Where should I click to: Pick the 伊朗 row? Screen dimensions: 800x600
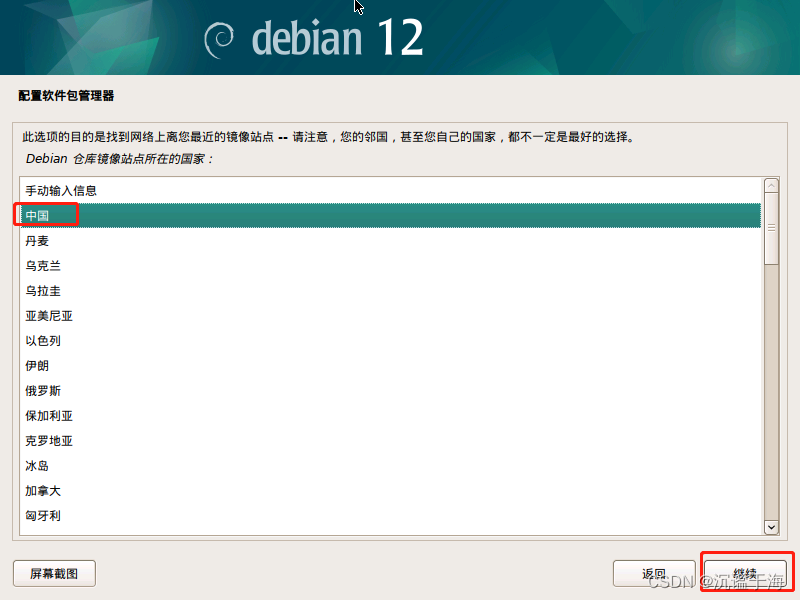click(390, 366)
